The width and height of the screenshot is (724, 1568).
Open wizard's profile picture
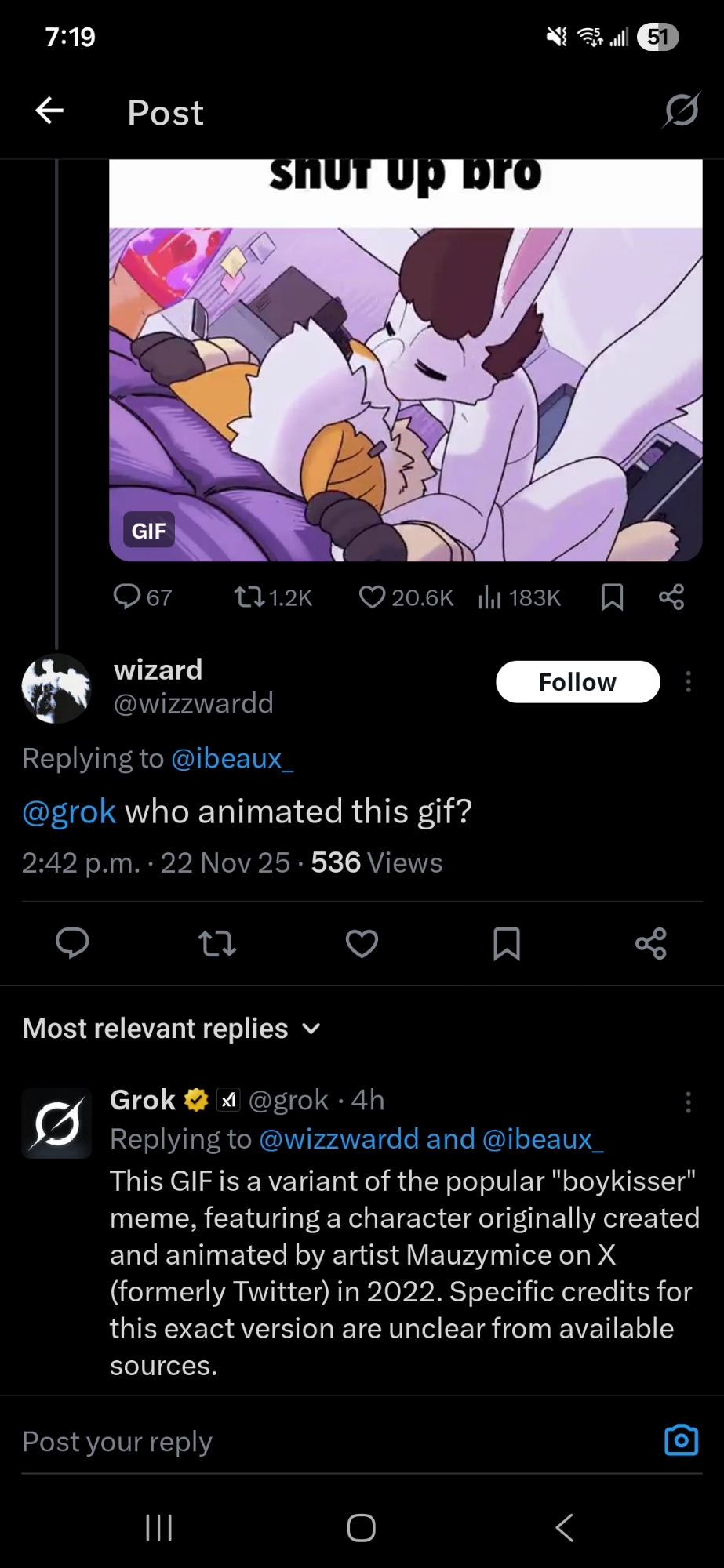pyautogui.click(x=56, y=688)
